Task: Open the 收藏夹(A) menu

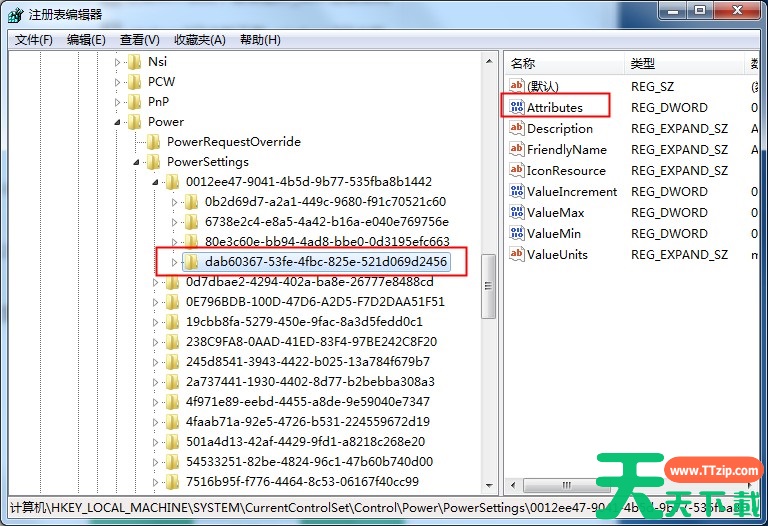Action: [199, 40]
